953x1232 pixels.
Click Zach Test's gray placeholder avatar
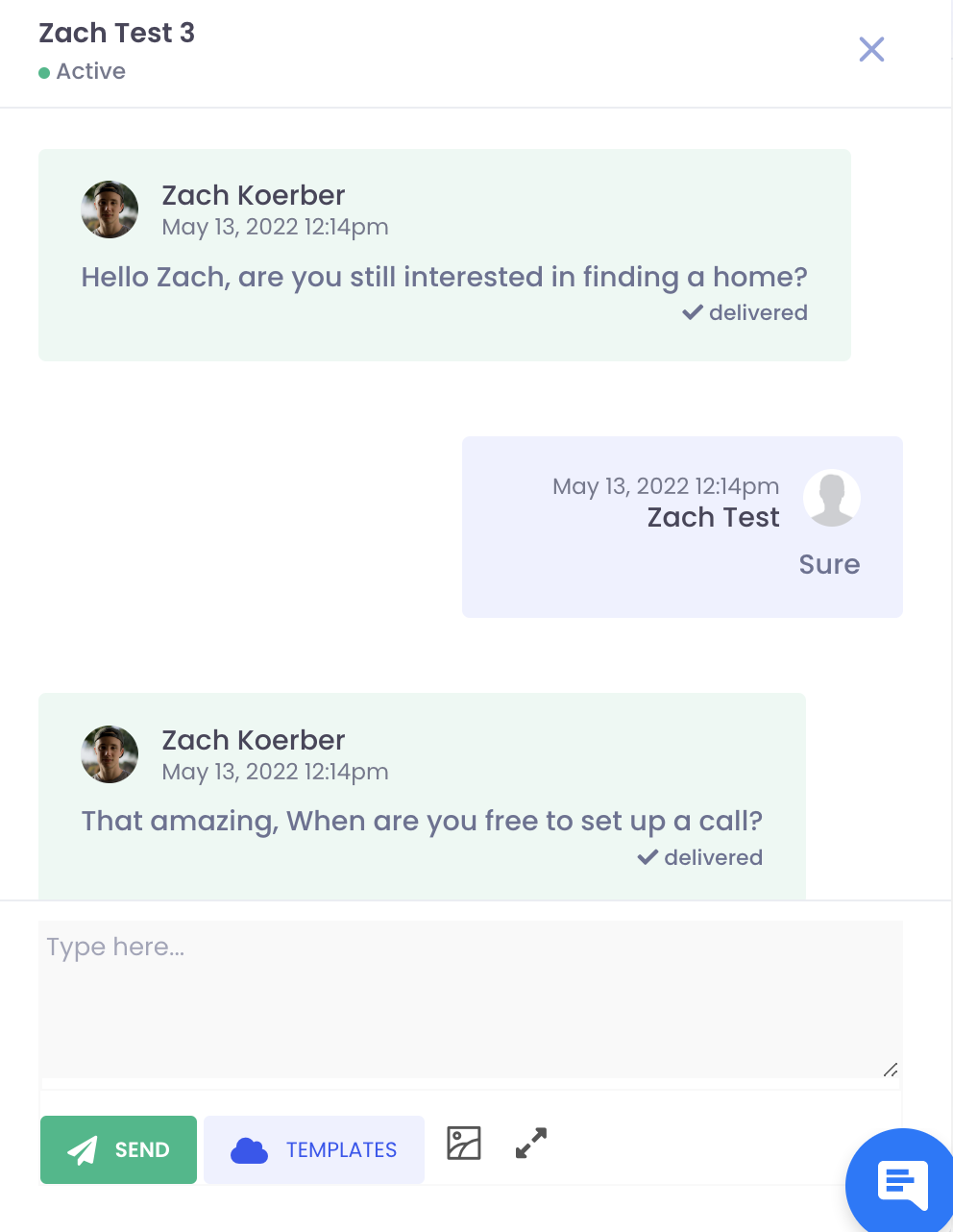pos(832,498)
